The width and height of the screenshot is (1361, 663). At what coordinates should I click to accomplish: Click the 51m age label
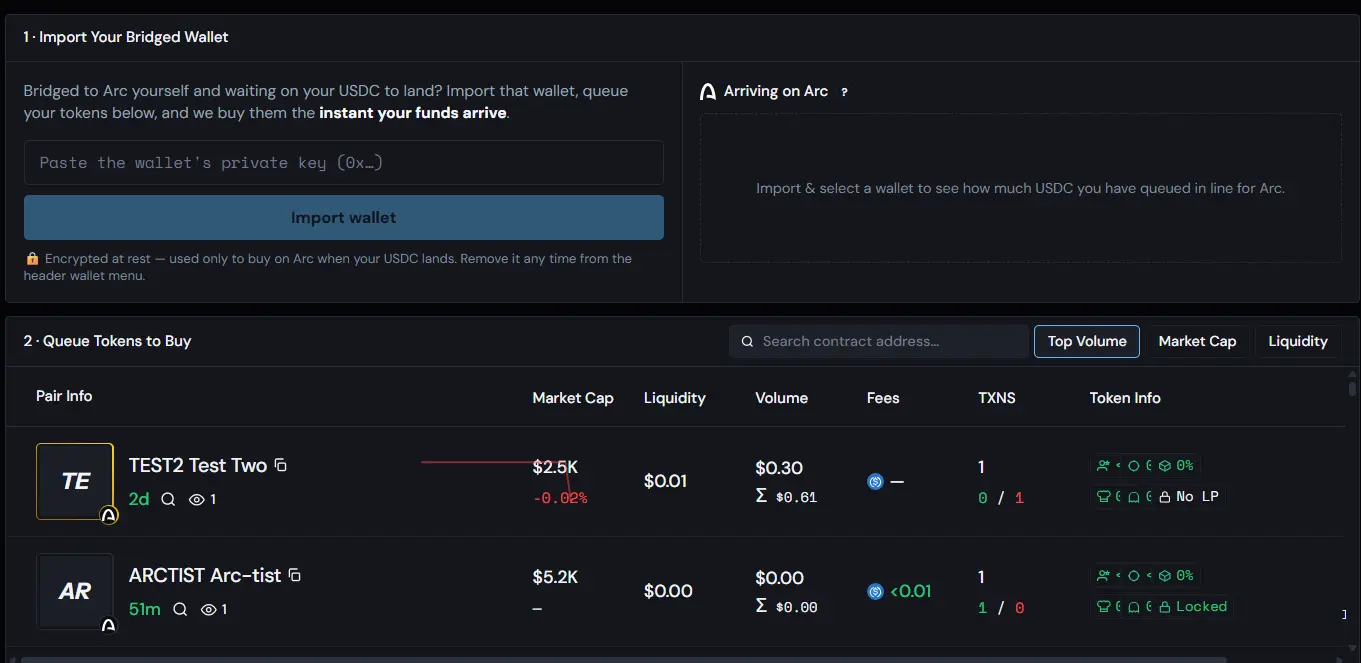[145, 608]
